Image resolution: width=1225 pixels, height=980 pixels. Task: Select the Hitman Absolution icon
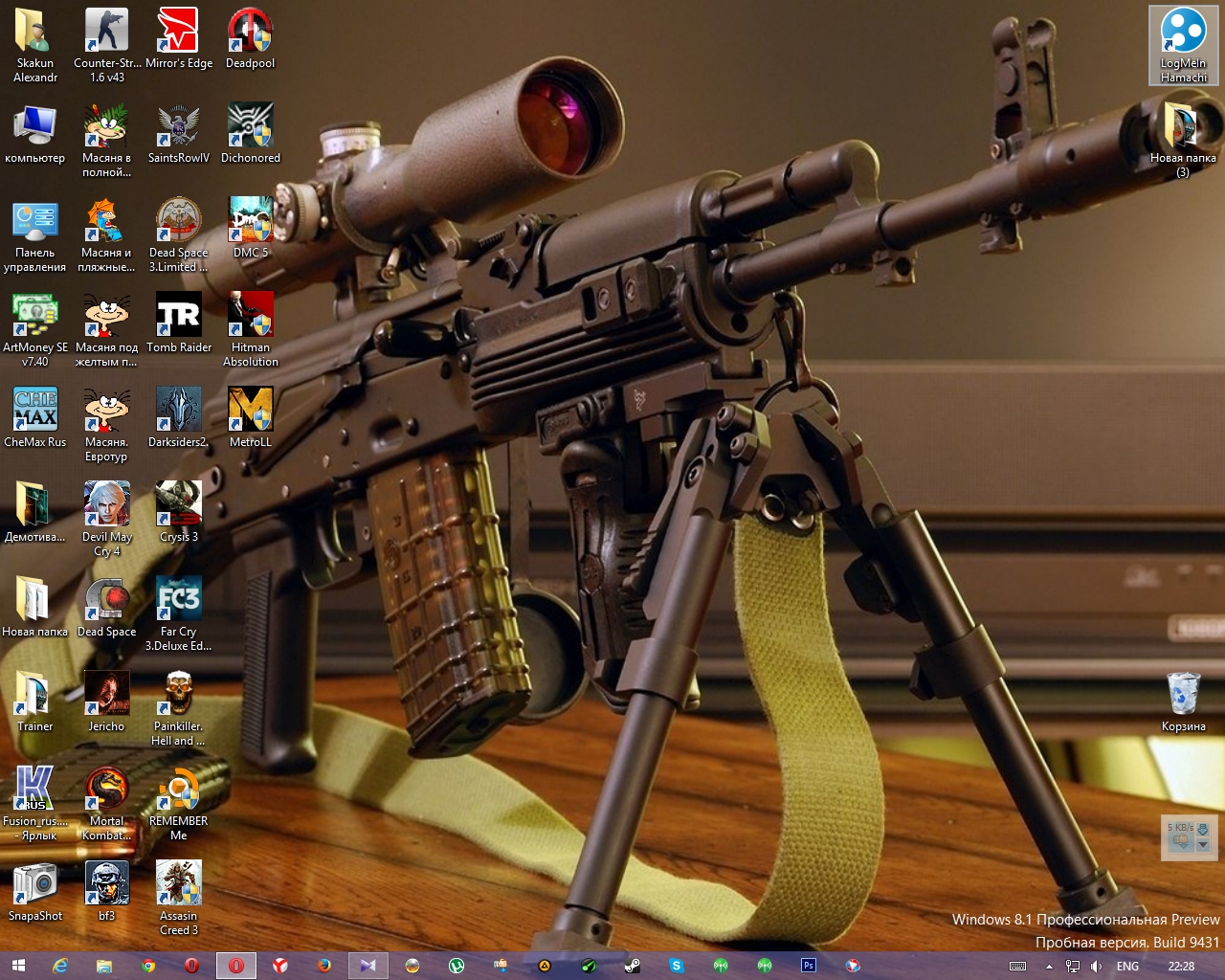tap(251, 329)
